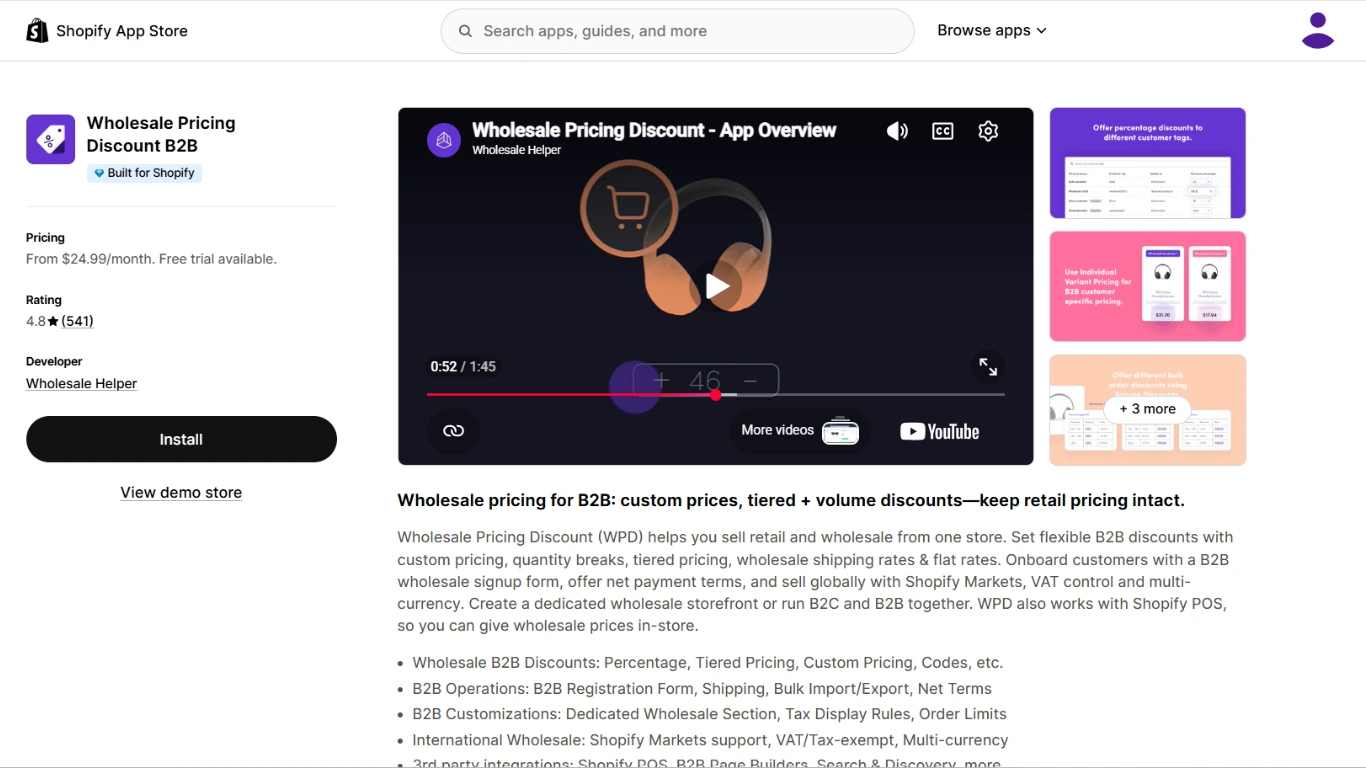Click the More videos button
1366x768 pixels.
(800, 431)
